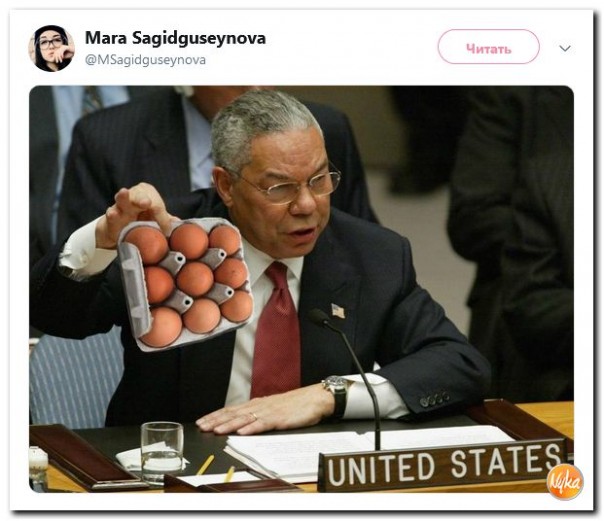
Task: Open the @MSagidguseynova handle link
Action: (x=145, y=60)
